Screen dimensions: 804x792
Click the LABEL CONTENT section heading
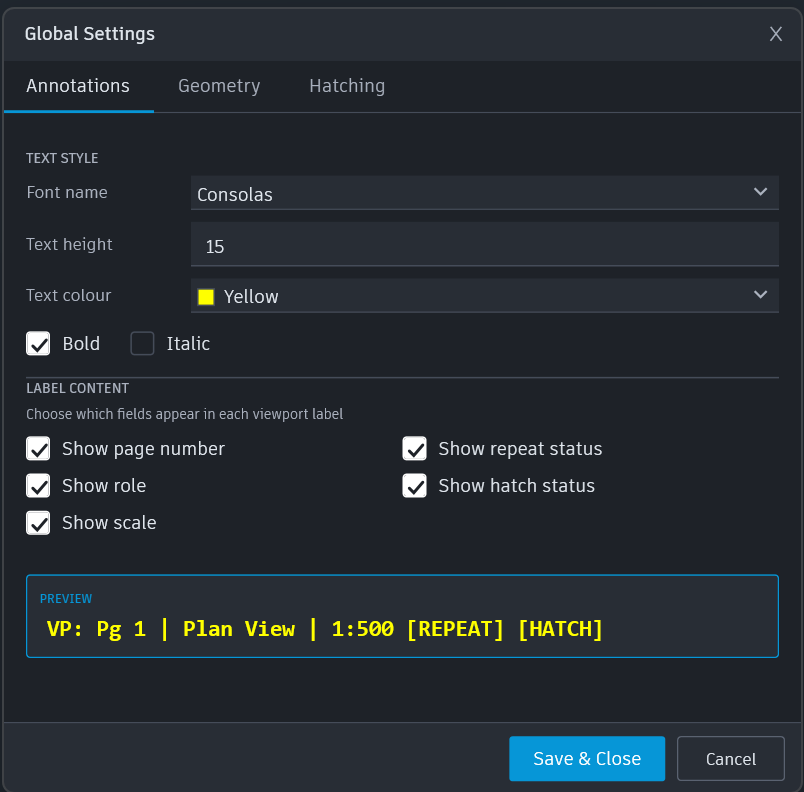(77, 389)
